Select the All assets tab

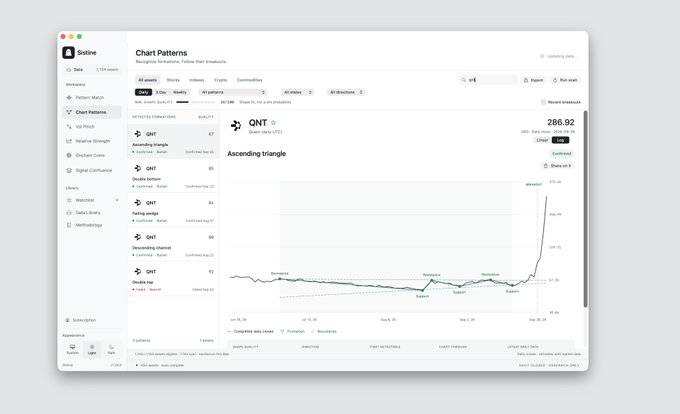(x=147, y=80)
